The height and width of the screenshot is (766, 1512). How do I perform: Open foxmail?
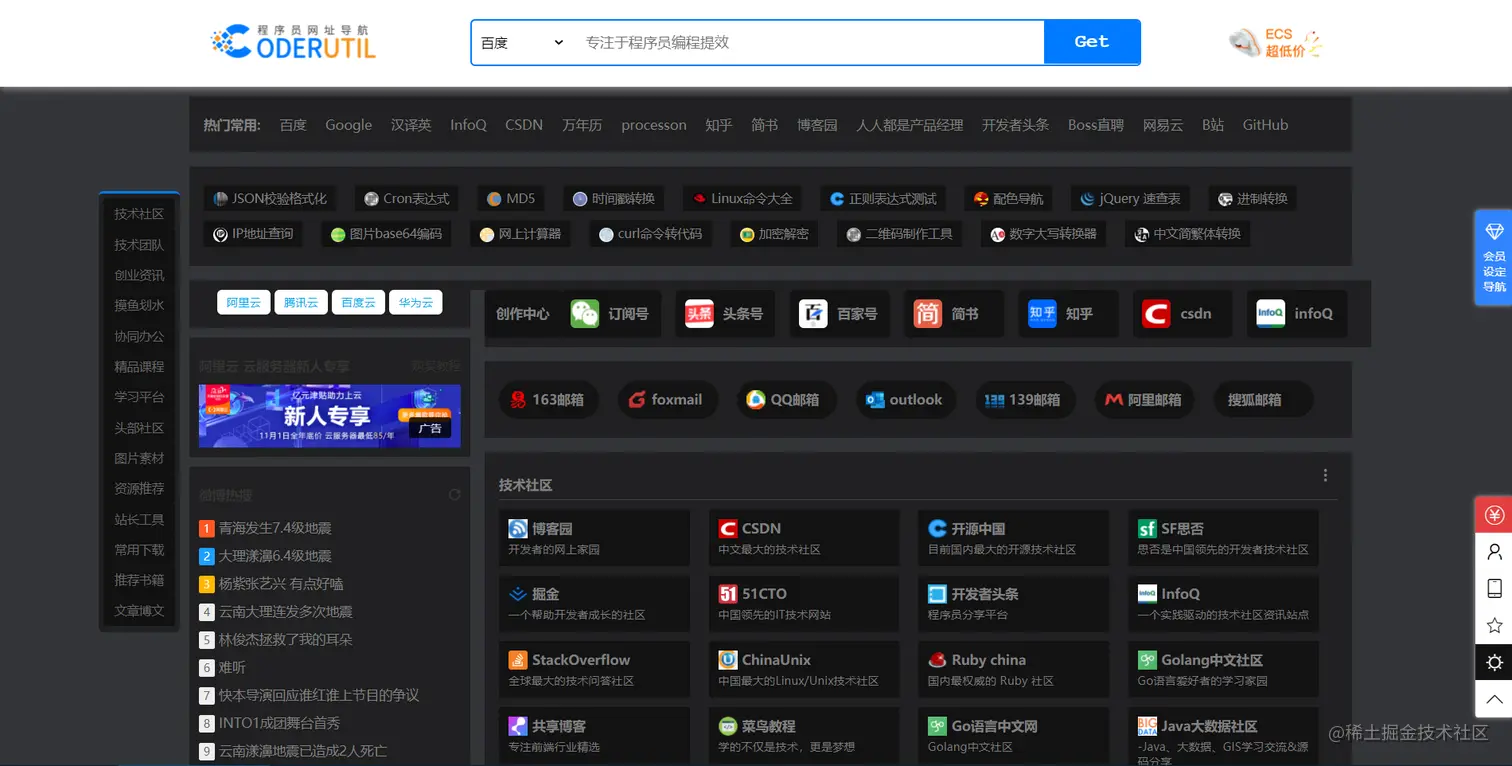point(666,400)
